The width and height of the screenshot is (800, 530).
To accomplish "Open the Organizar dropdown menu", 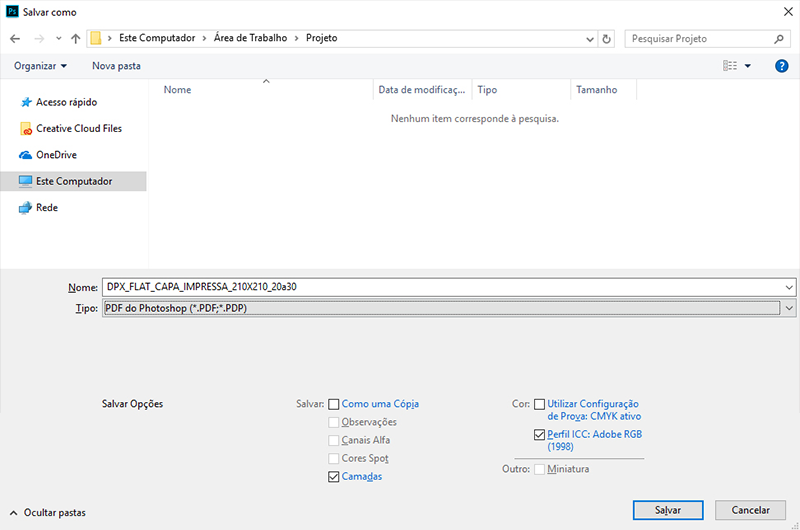I will tap(41, 66).
